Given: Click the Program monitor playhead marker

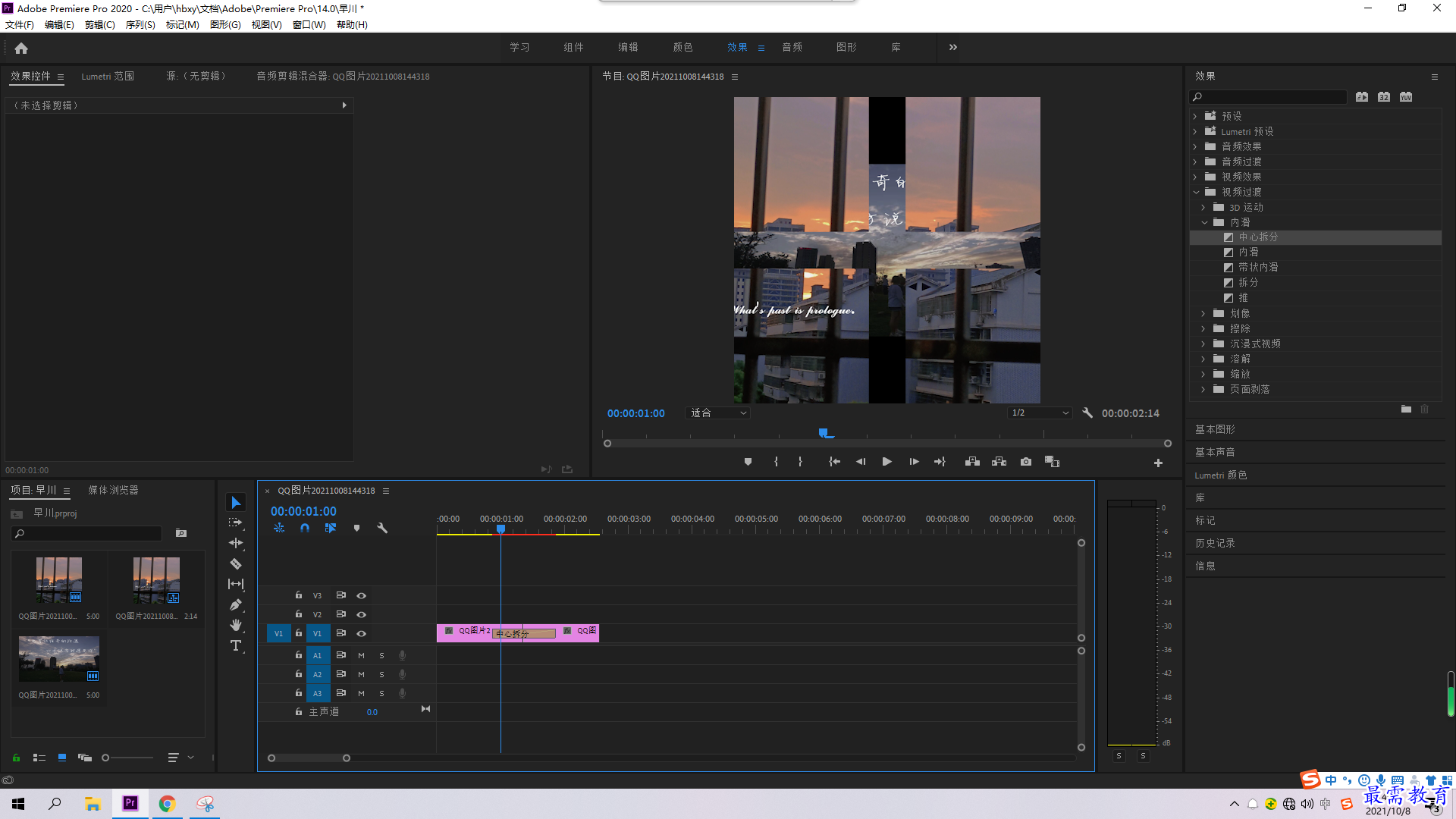Looking at the screenshot, I should 825,433.
